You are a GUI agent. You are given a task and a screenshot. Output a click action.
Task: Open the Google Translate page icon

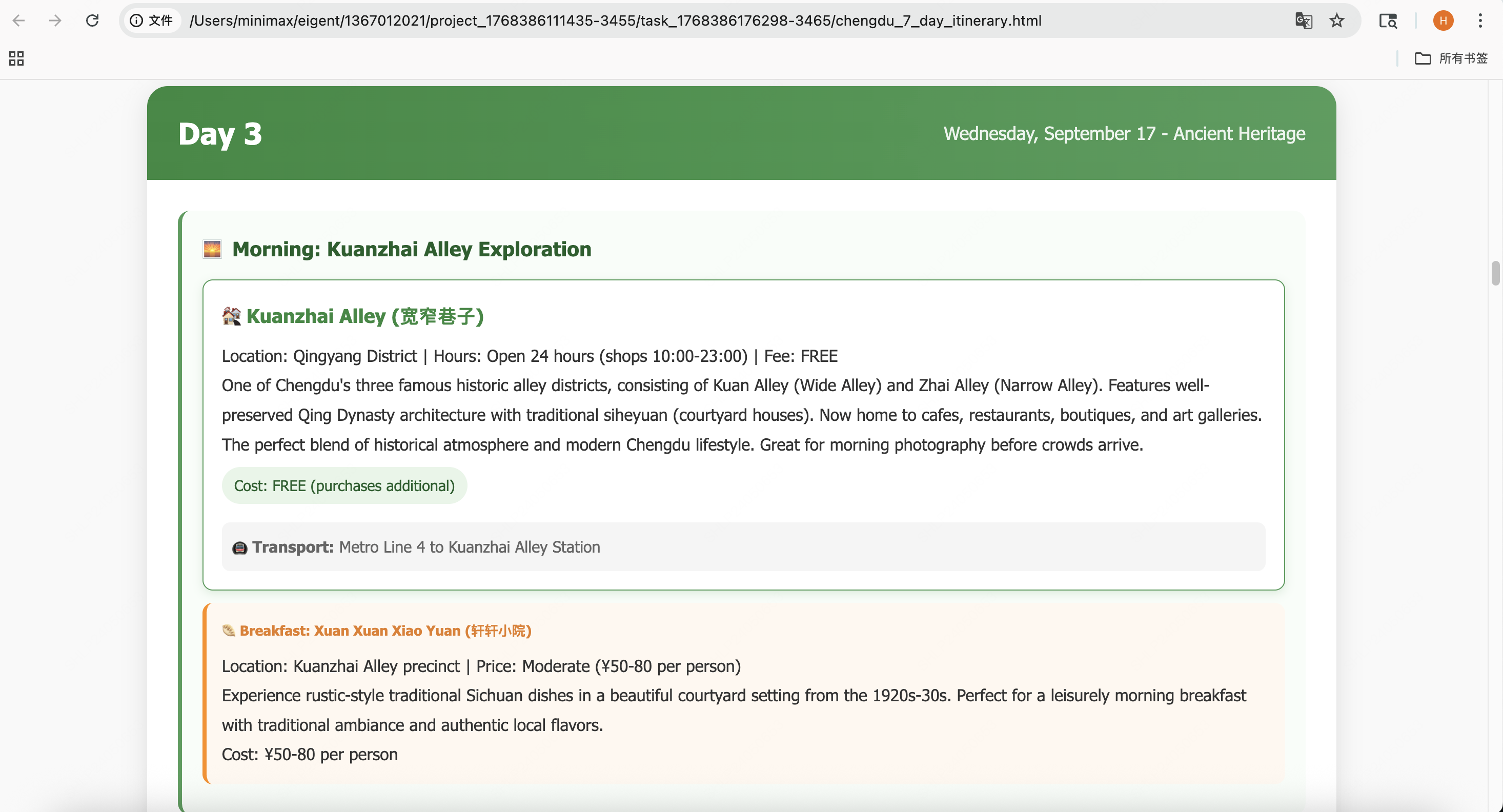coord(1304,21)
